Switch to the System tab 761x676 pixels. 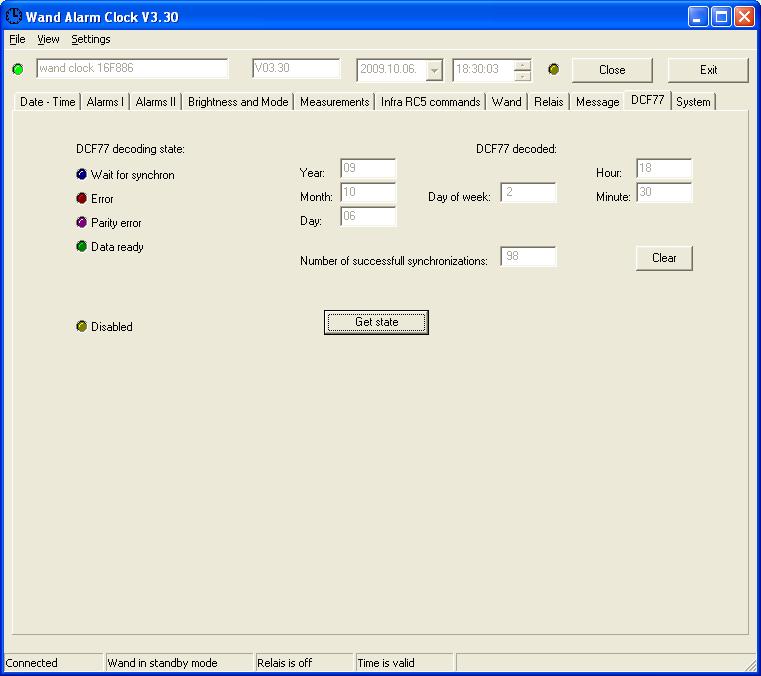(693, 102)
